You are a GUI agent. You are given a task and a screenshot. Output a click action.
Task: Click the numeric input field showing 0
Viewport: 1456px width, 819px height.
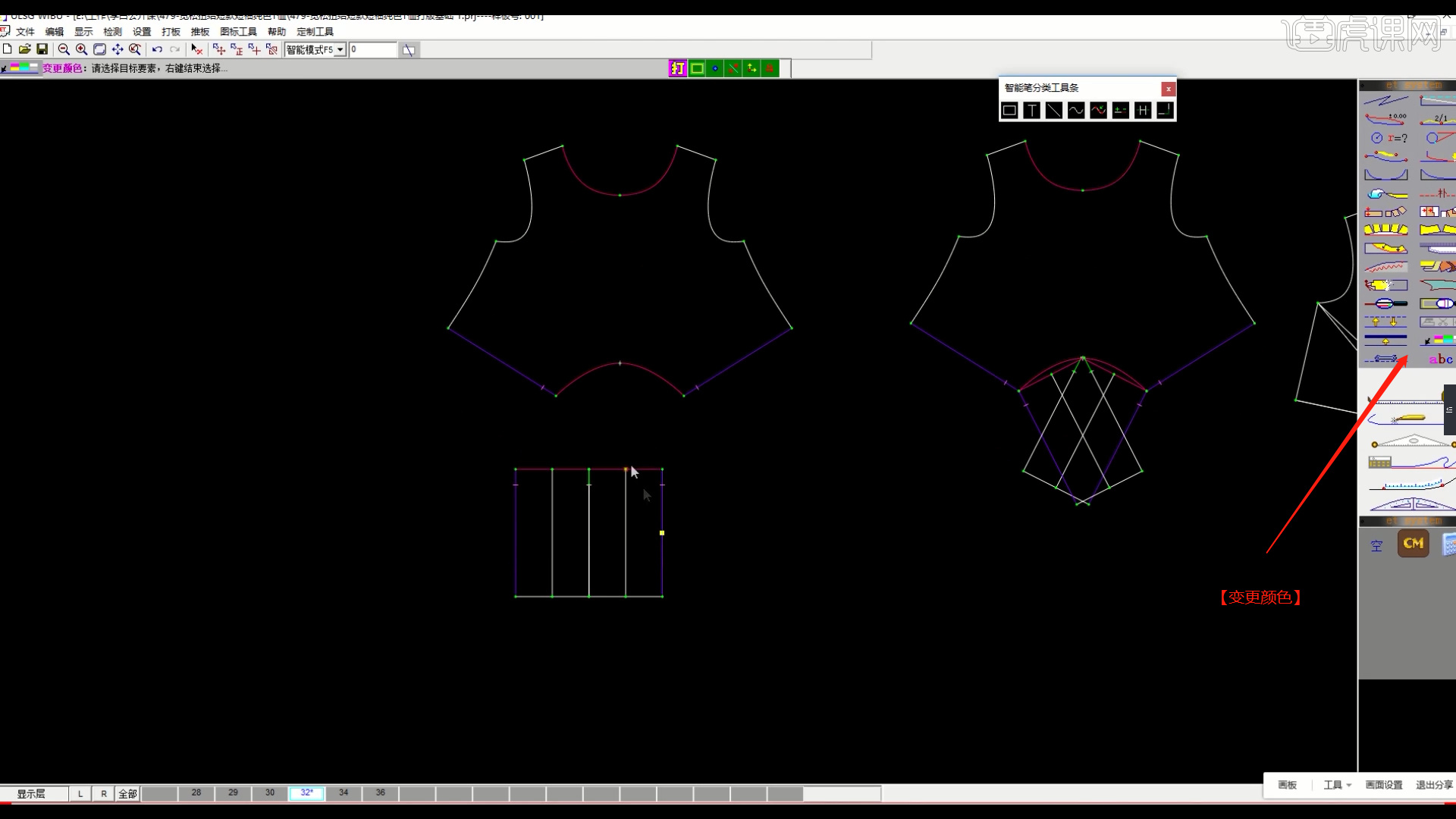(x=372, y=50)
